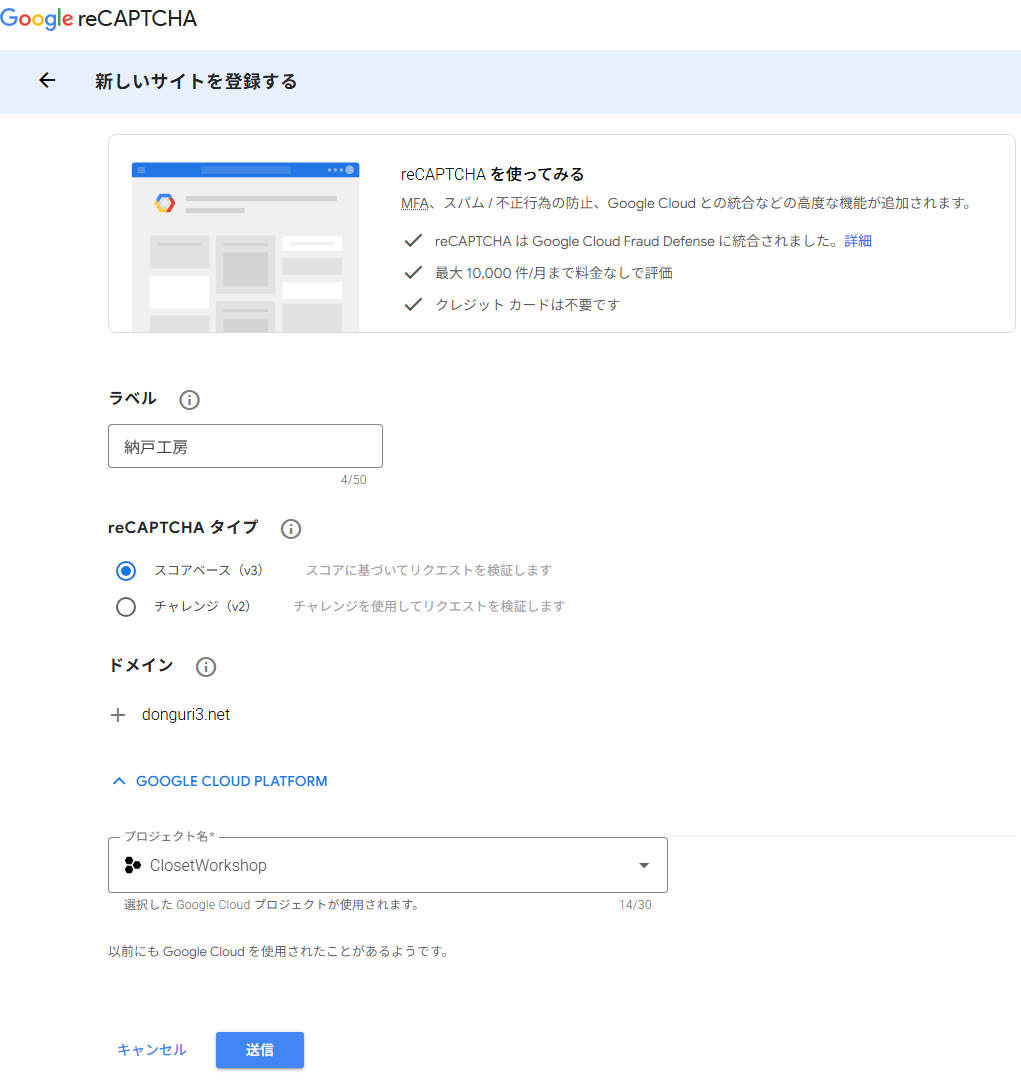Open the プロジェクト名 ClosetWorkshop dropdown

pyautogui.click(x=388, y=865)
